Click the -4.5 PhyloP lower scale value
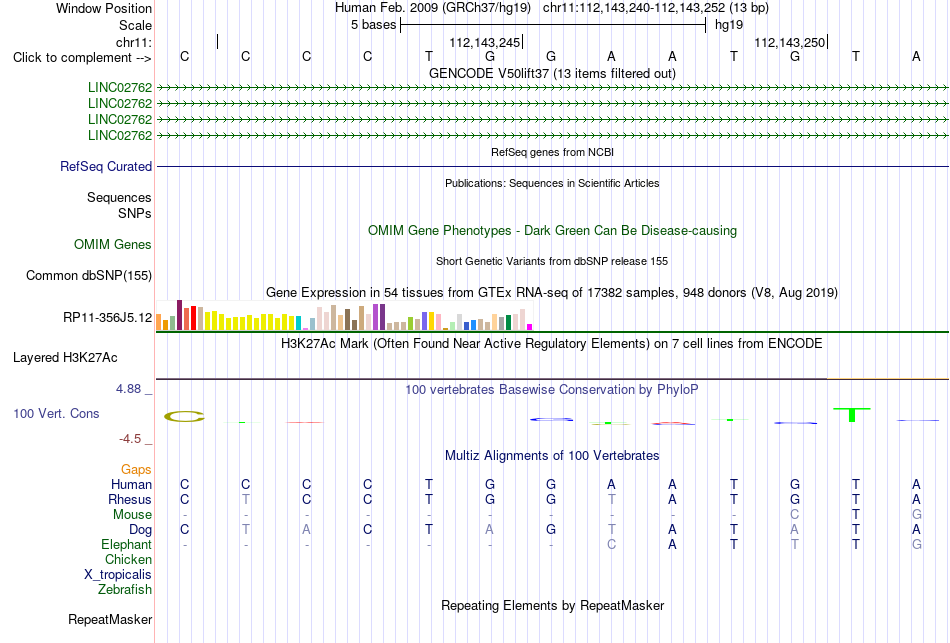The width and height of the screenshot is (950, 643). (130, 439)
